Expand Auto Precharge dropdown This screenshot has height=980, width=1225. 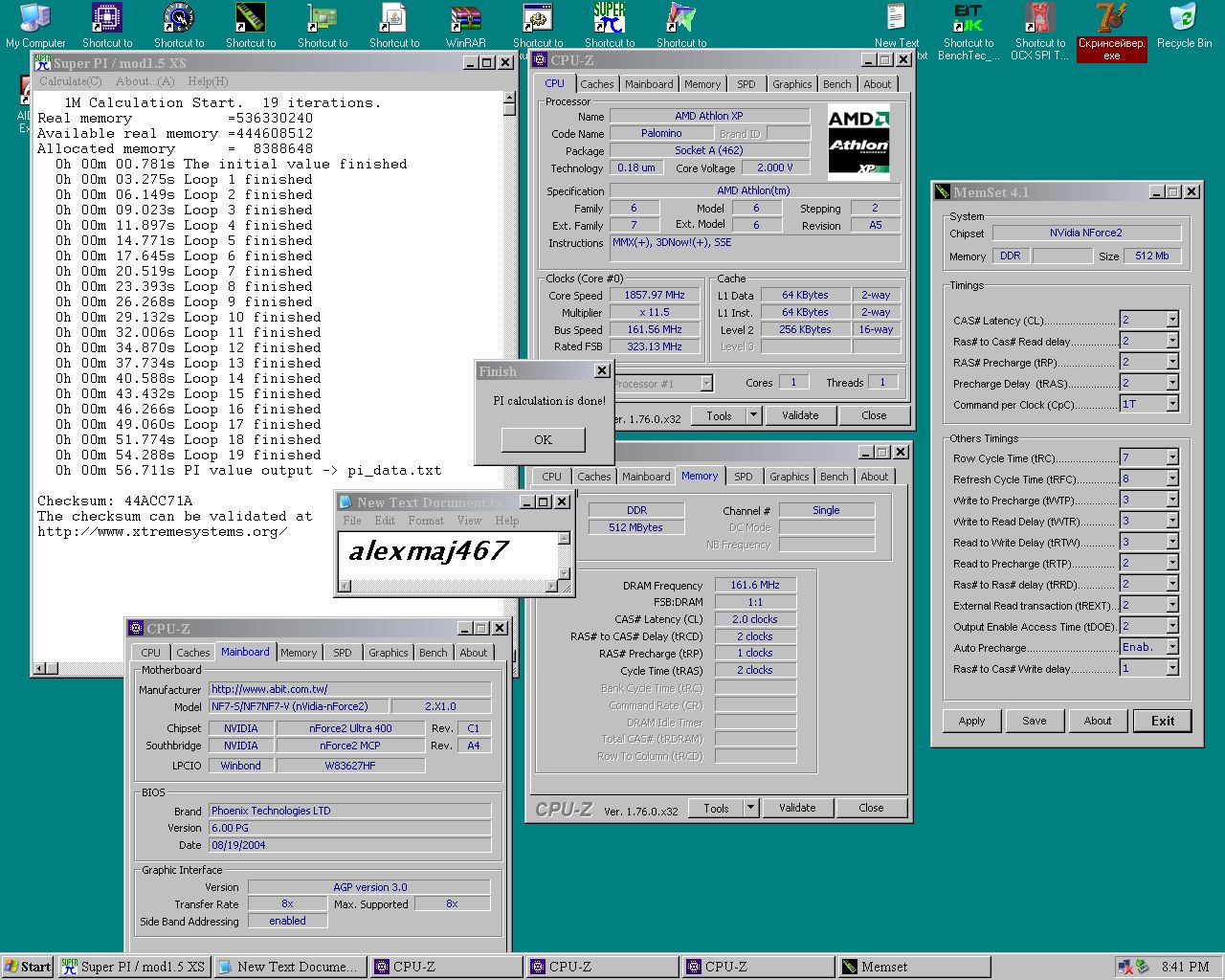pyautogui.click(x=1172, y=647)
